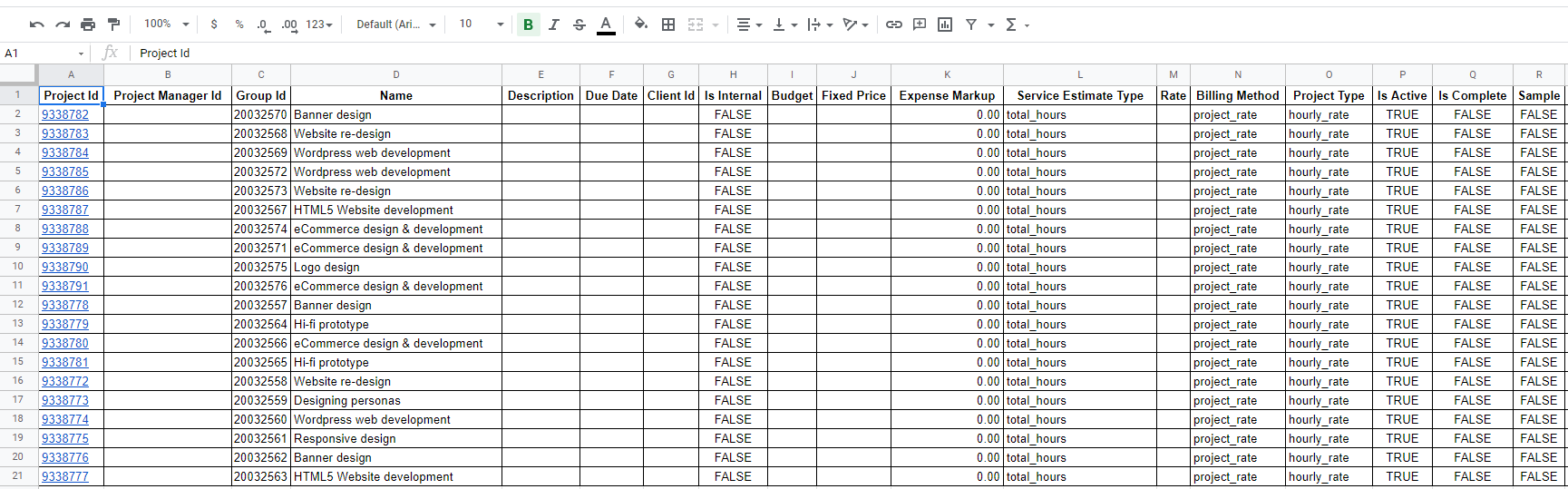This screenshot has height=489, width=1568.
Task: Select cell with Group Id 20032570
Action: pyautogui.click(x=261, y=114)
